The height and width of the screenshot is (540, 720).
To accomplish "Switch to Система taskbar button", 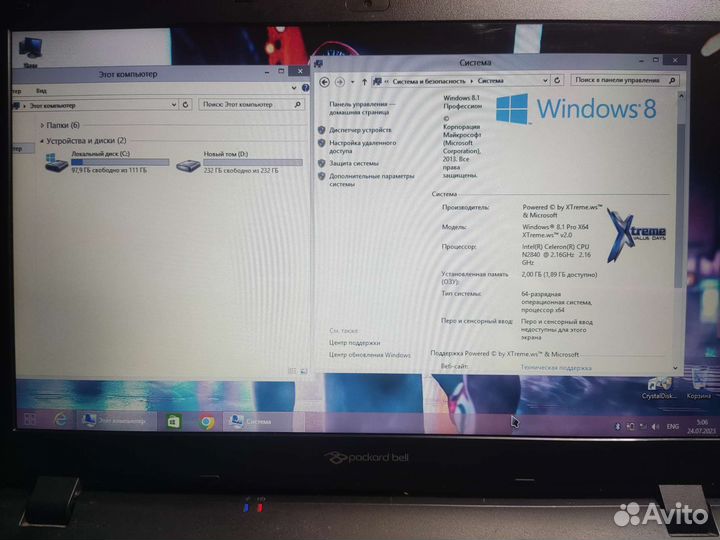I will click(x=263, y=421).
